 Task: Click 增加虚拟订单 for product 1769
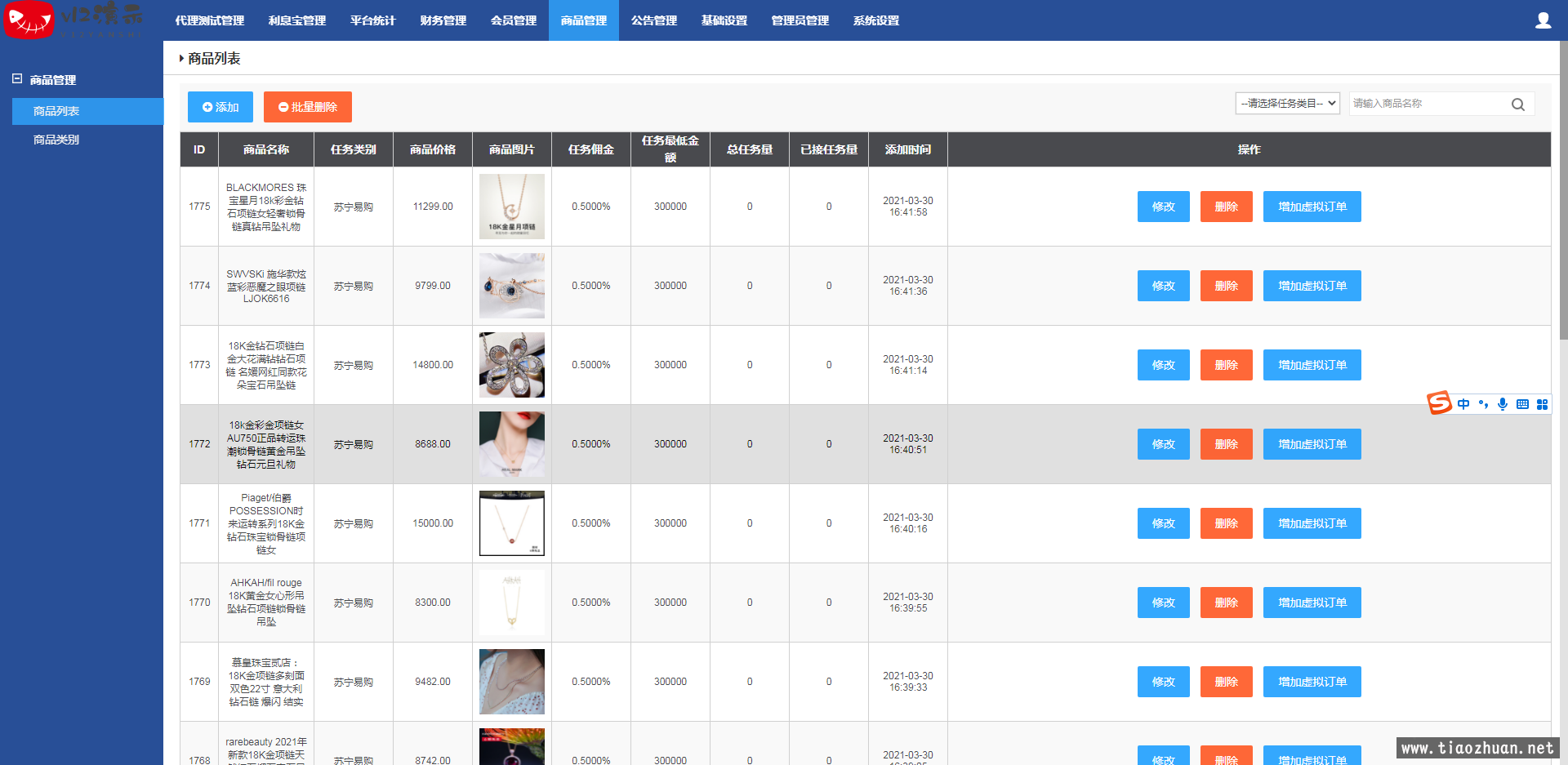(1312, 682)
